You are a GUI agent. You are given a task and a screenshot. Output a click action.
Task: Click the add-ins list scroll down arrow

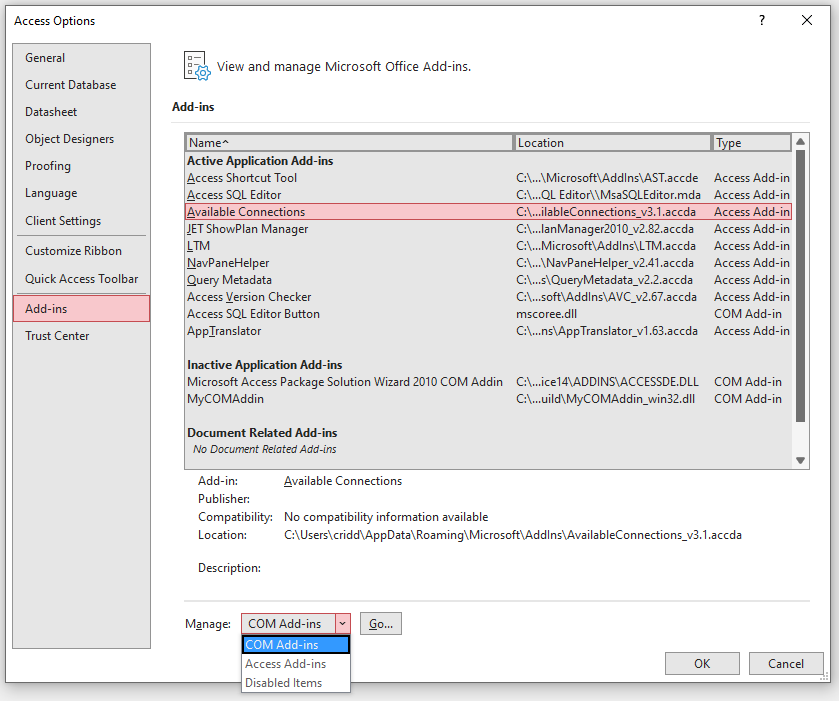[x=800, y=460]
